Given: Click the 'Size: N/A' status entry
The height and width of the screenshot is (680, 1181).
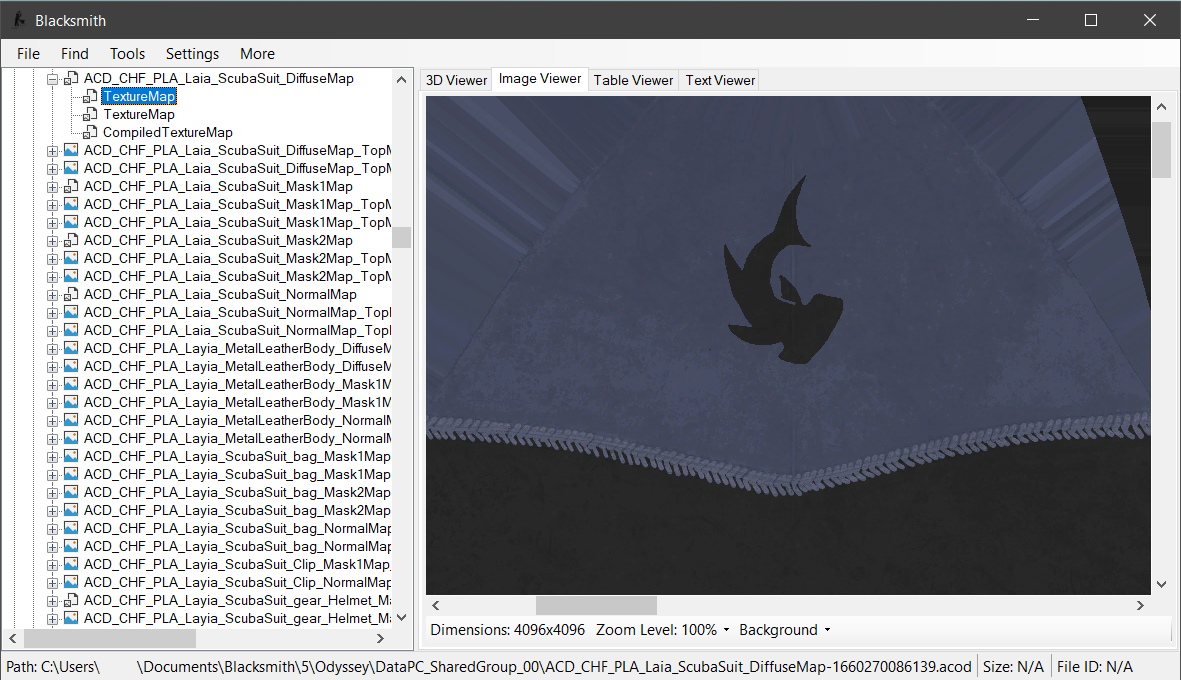Looking at the screenshot, I should click(1013, 666).
